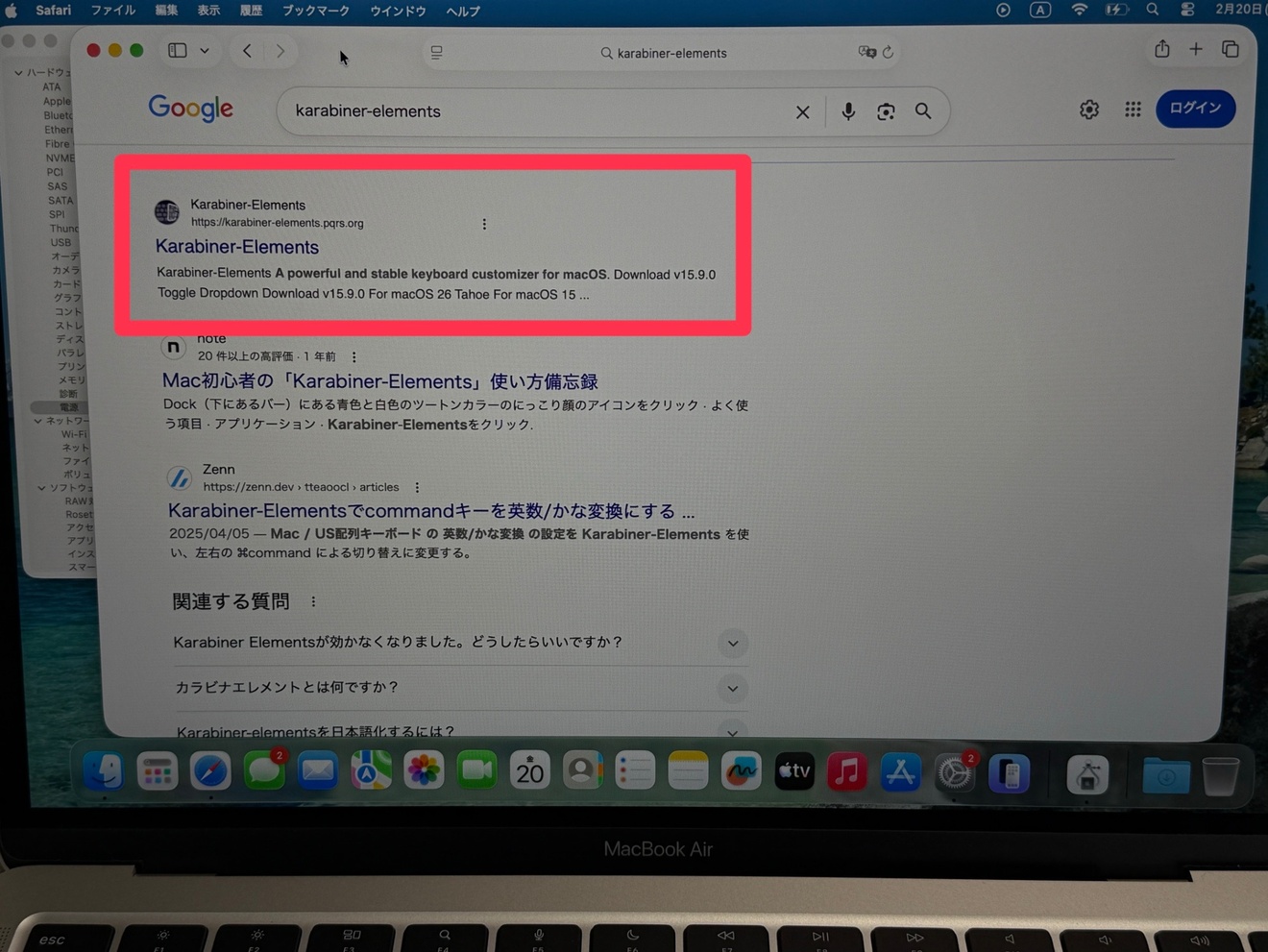Viewport: 1268px width, 952px height.
Task: Expand the question about Karabiner Elements not working
Action: coord(732,643)
